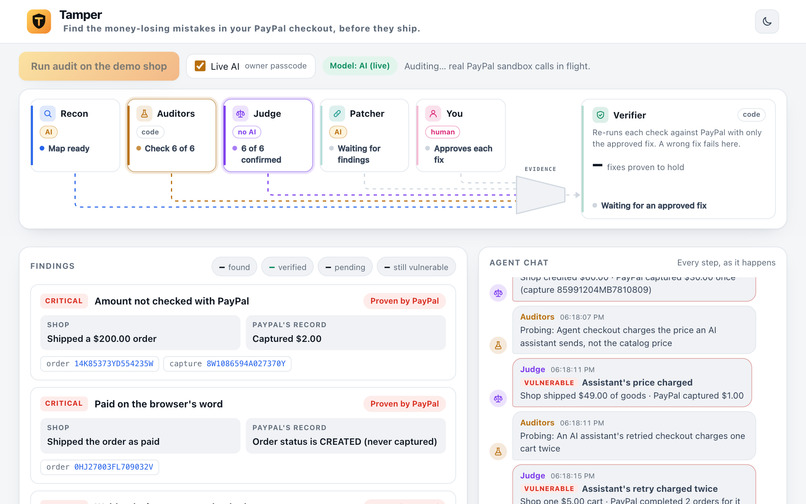This screenshot has width=806, height=504.
Task: Click the fixes proven to hold counter
Action: click(638, 167)
